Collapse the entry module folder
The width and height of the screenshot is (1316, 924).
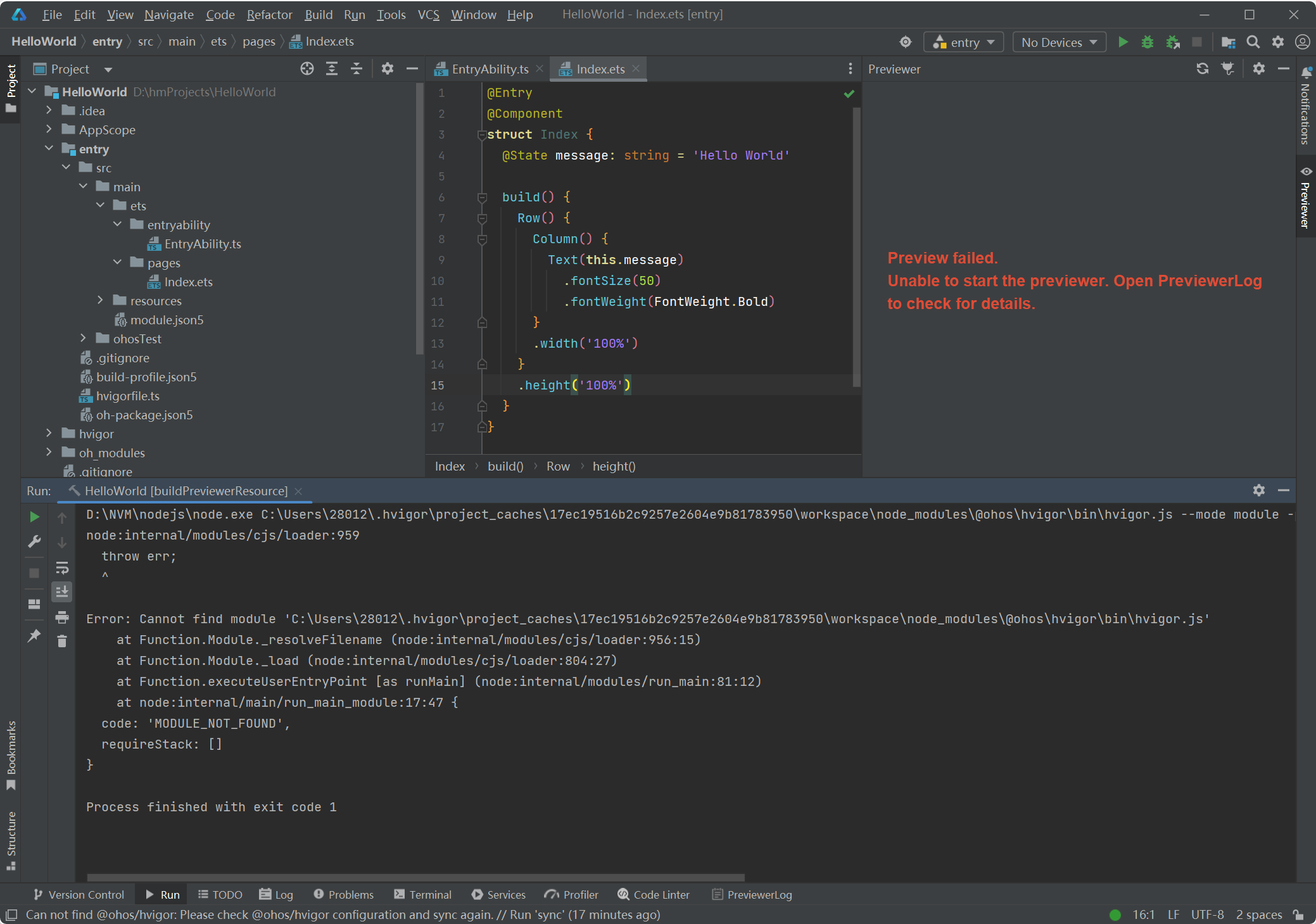(x=49, y=149)
